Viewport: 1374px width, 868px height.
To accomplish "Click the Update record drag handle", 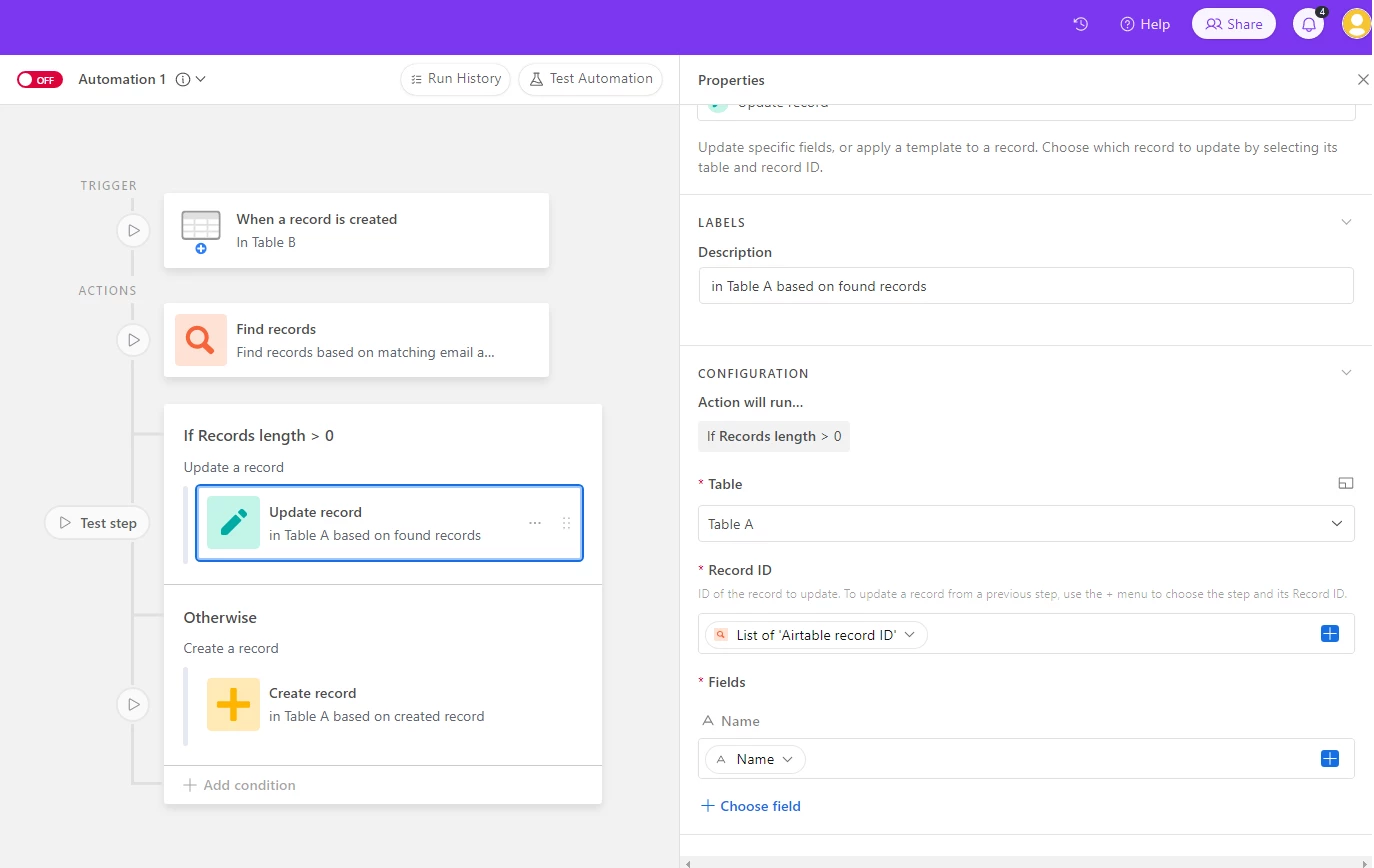I will pyautogui.click(x=566, y=523).
